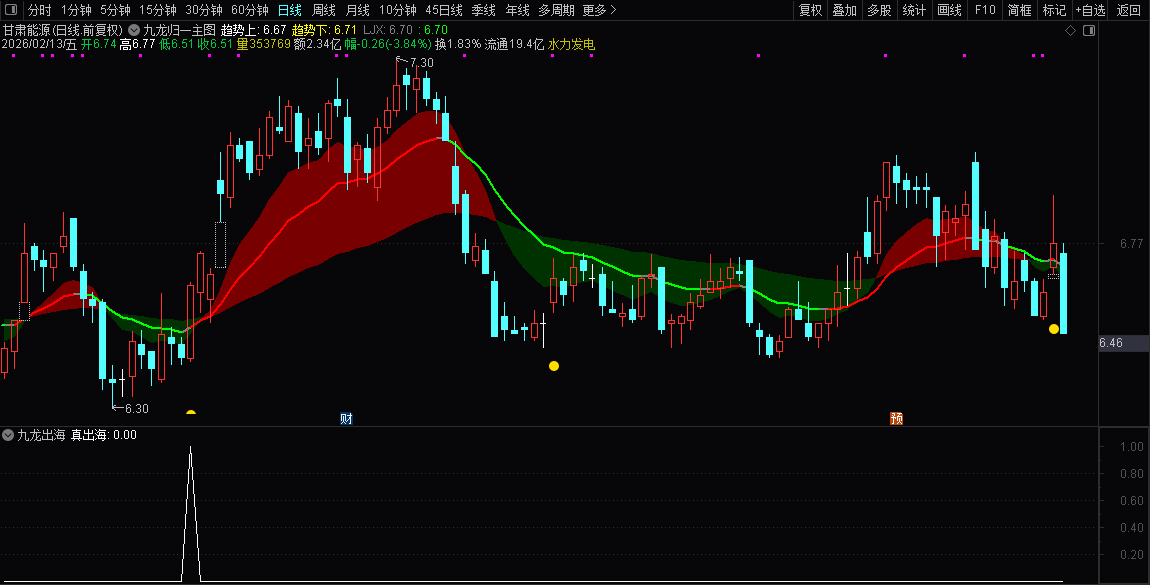Click the 6.77 axis price label

click(x=1131, y=243)
